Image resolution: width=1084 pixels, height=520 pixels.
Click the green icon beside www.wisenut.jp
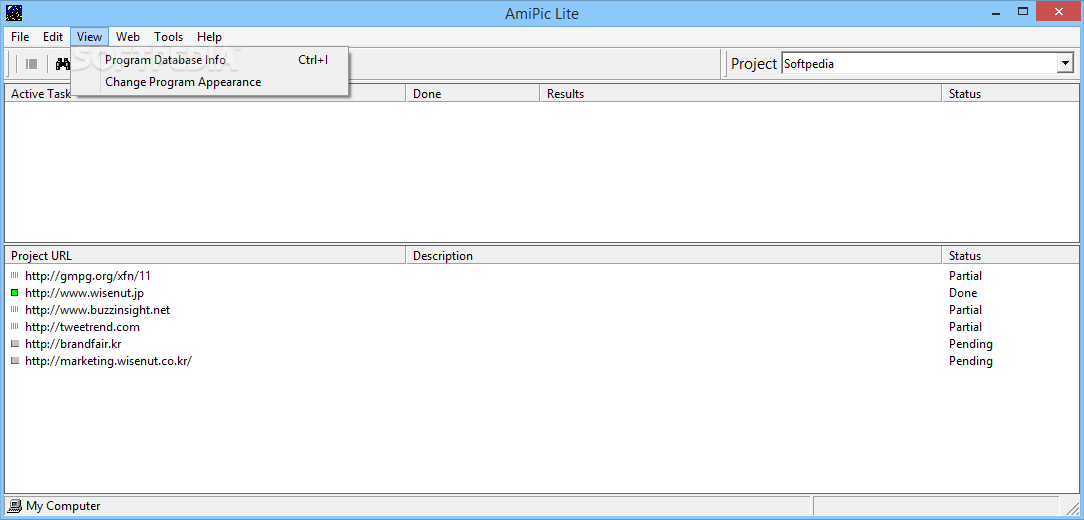[15, 292]
